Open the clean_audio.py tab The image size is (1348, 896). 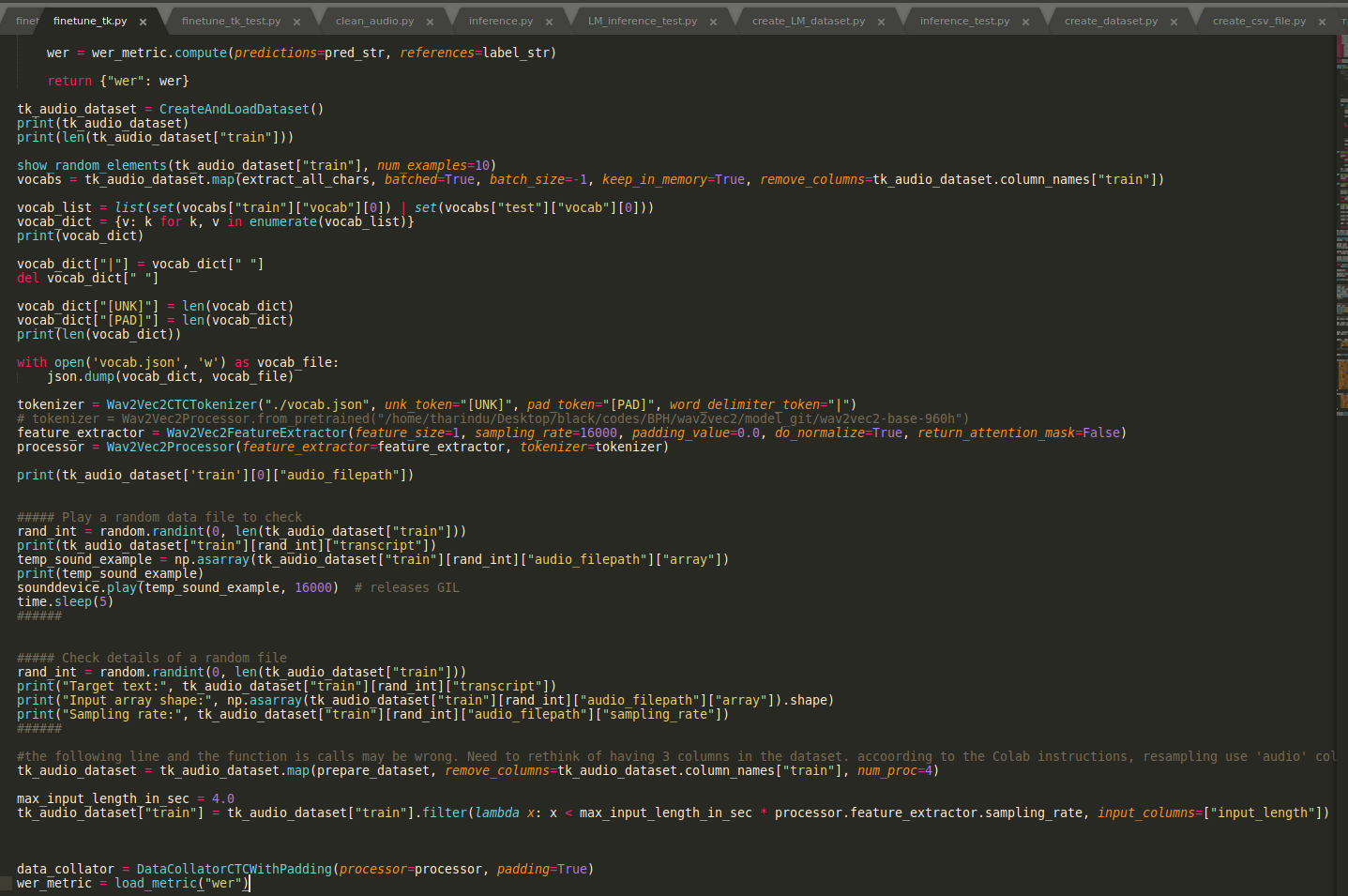[374, 21]
